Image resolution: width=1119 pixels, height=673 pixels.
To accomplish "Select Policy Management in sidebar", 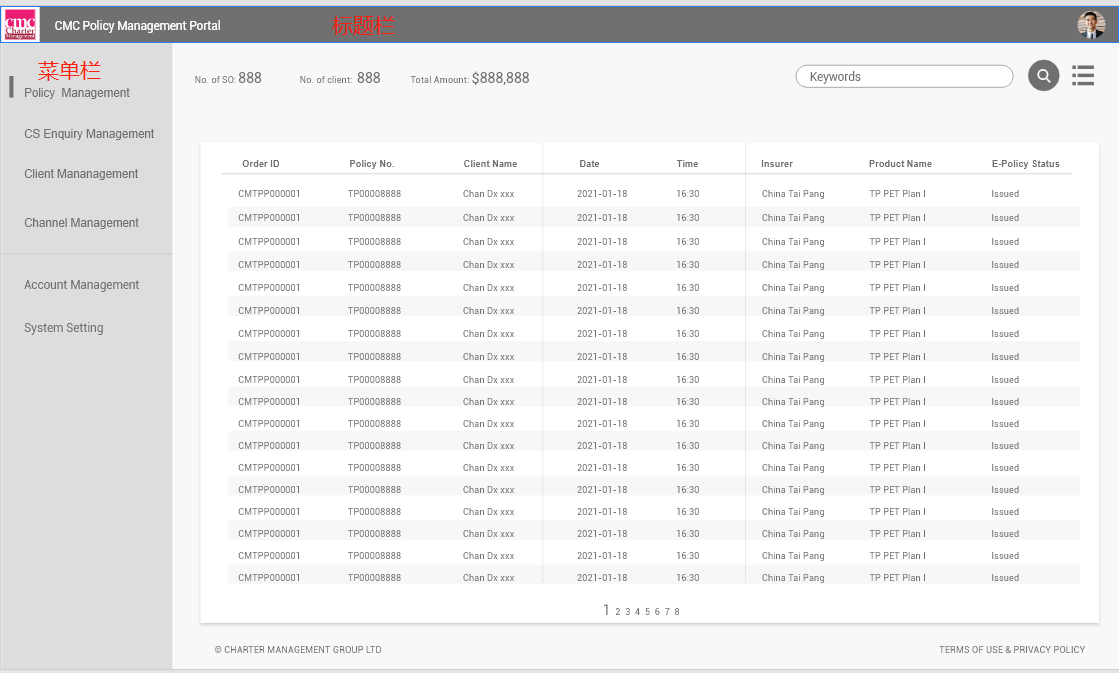I will pyautogui.click(x=76, y=93).
